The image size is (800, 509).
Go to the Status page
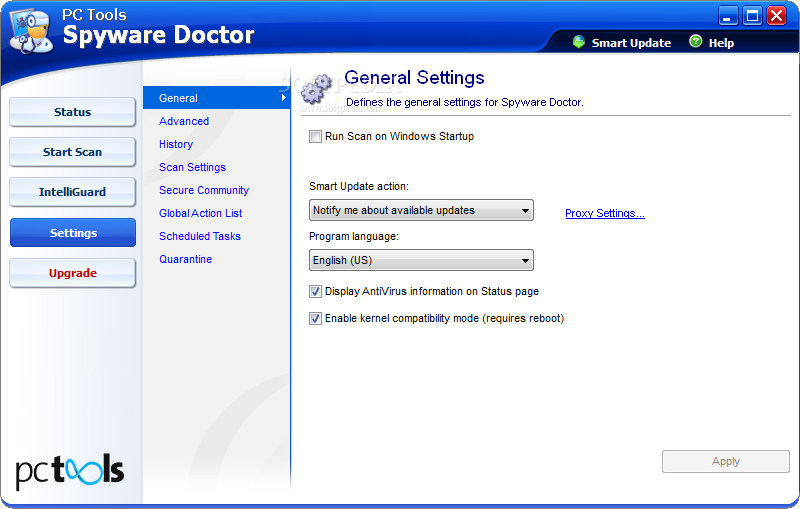pyautogui.click(x=72, y=112)
